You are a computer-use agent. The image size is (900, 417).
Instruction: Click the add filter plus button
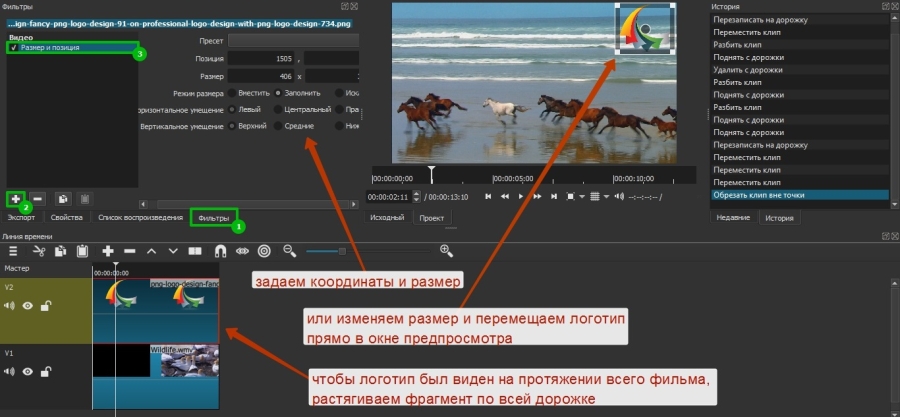[15, 199]
